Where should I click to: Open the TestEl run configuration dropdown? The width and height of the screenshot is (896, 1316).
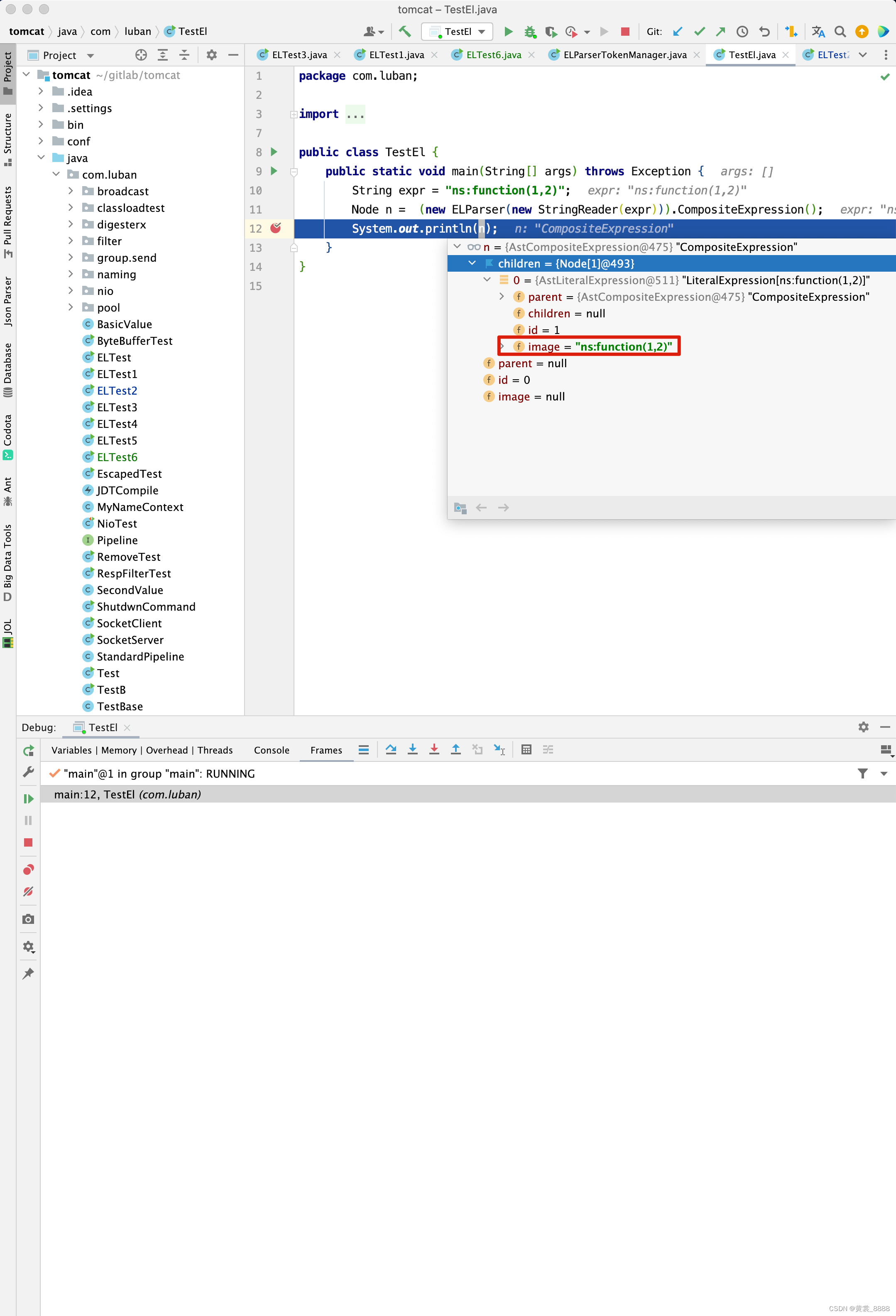pos(457,32)
